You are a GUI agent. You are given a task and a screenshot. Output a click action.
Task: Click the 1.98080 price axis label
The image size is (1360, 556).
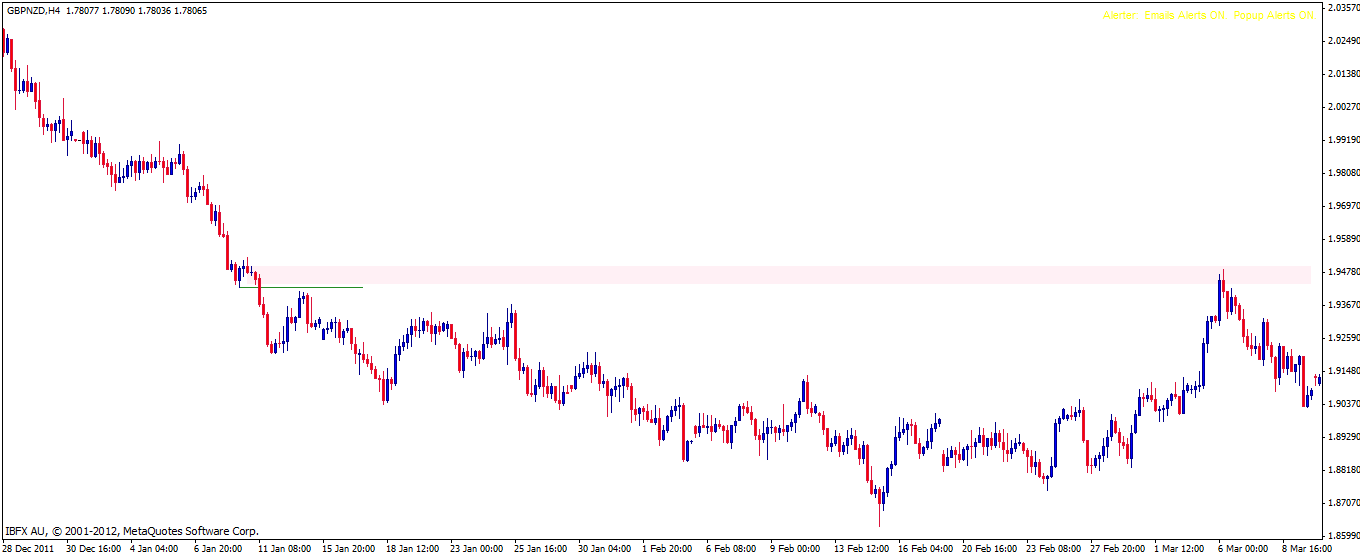coord(1342,173)
